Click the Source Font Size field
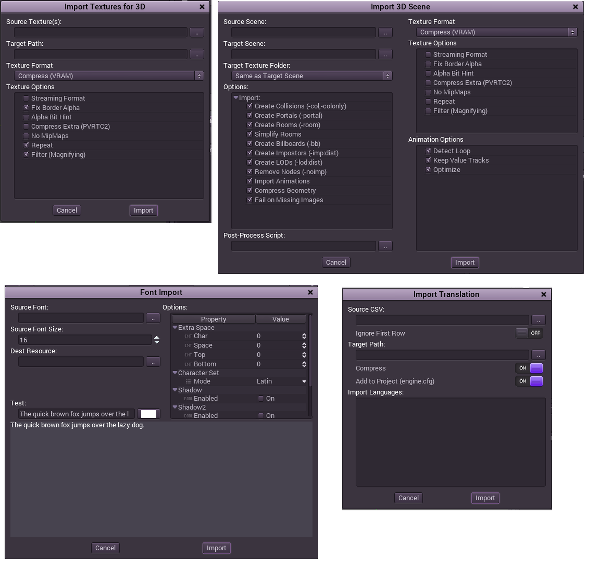Screen dimensions: 600x569 [80, 340]
